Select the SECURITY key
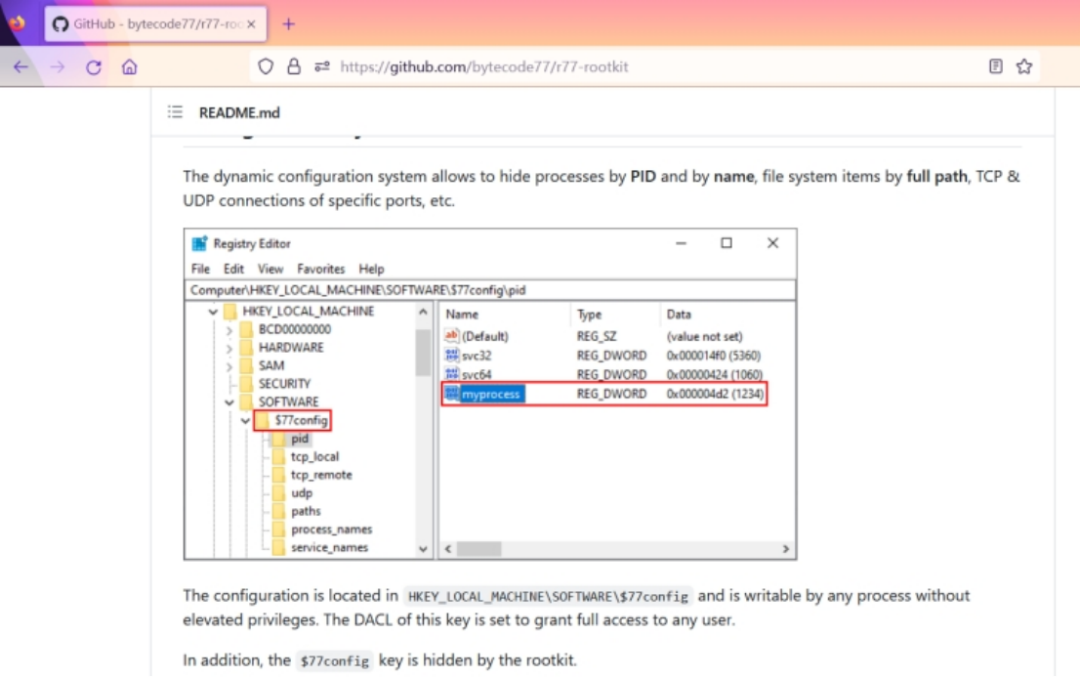 pos(284,384)
